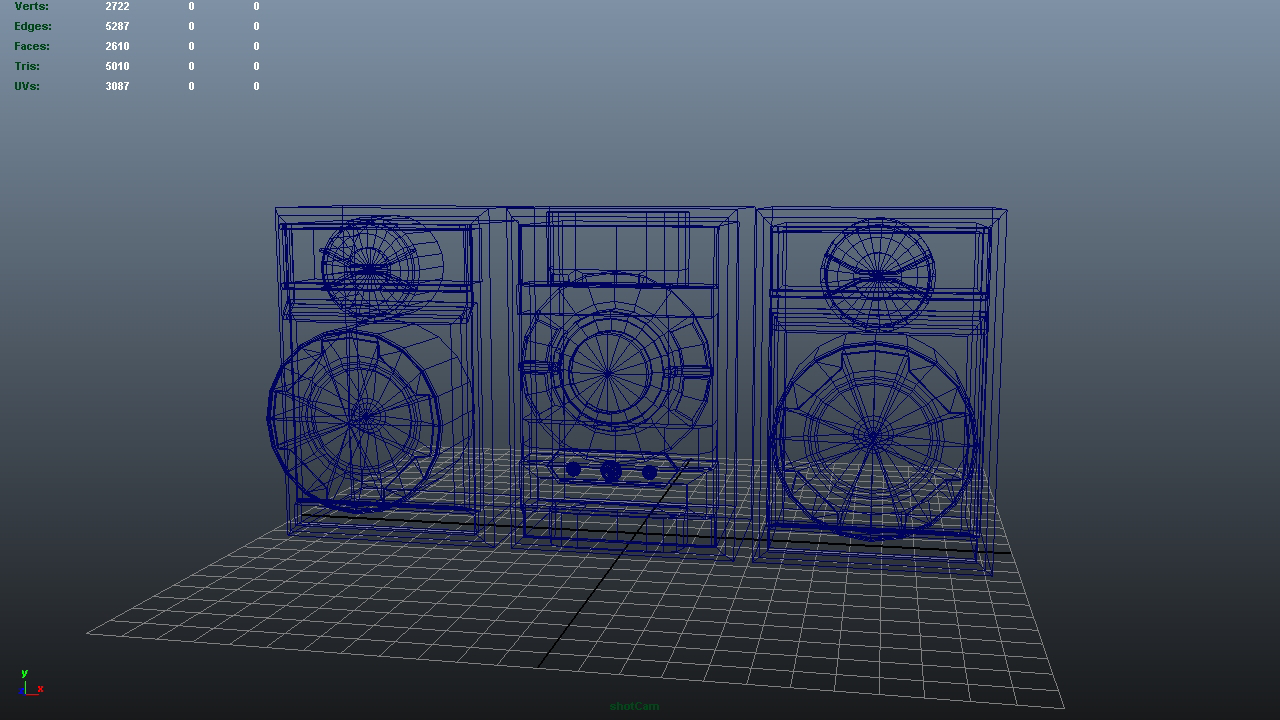Click the Edges count reading 5287
1280x720 pixels.
[x=117, y=26]
